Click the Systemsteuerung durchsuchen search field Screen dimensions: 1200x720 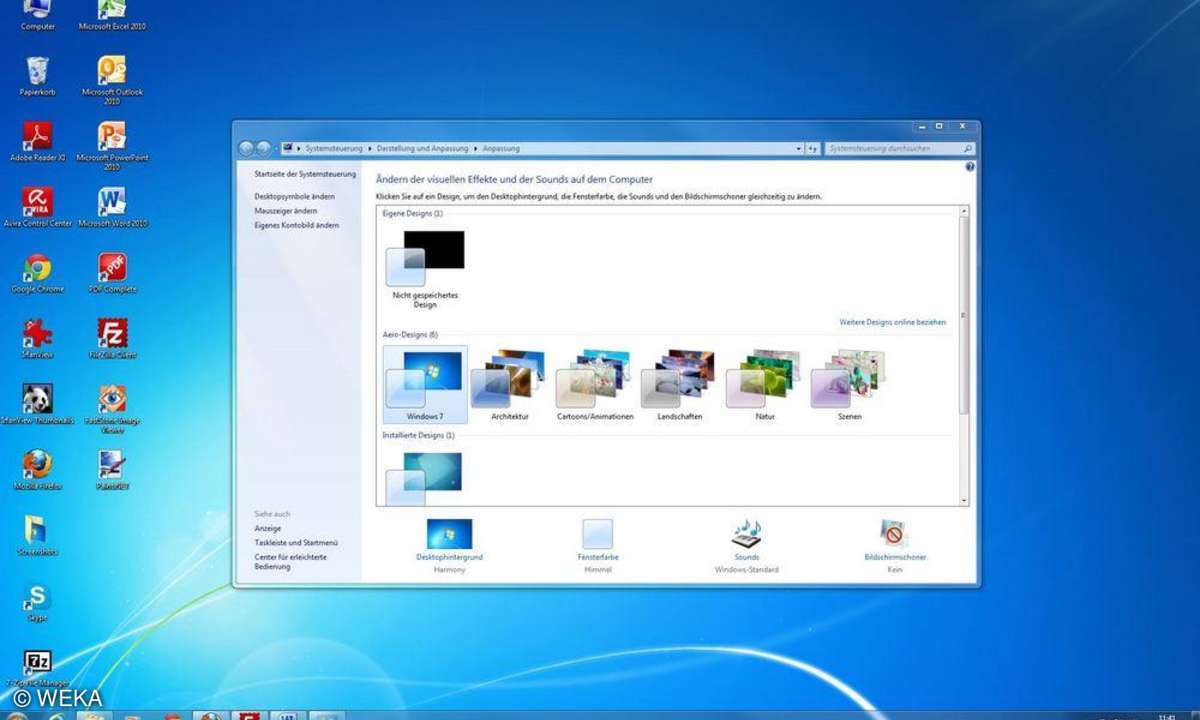(893, 148)
